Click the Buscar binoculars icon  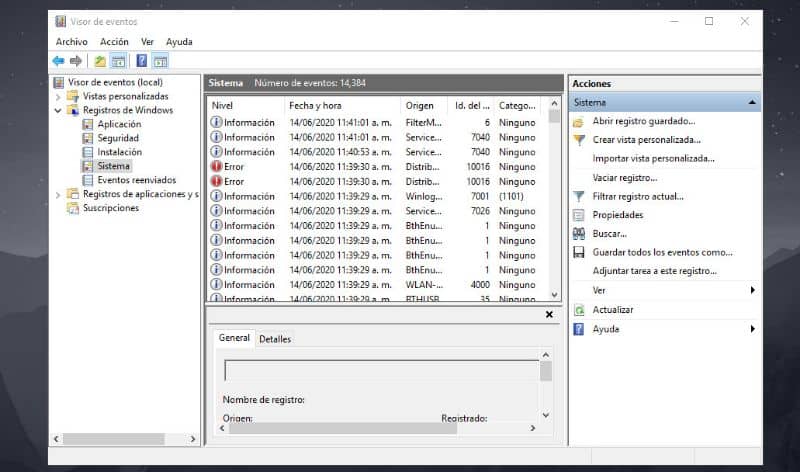(579, 234)
